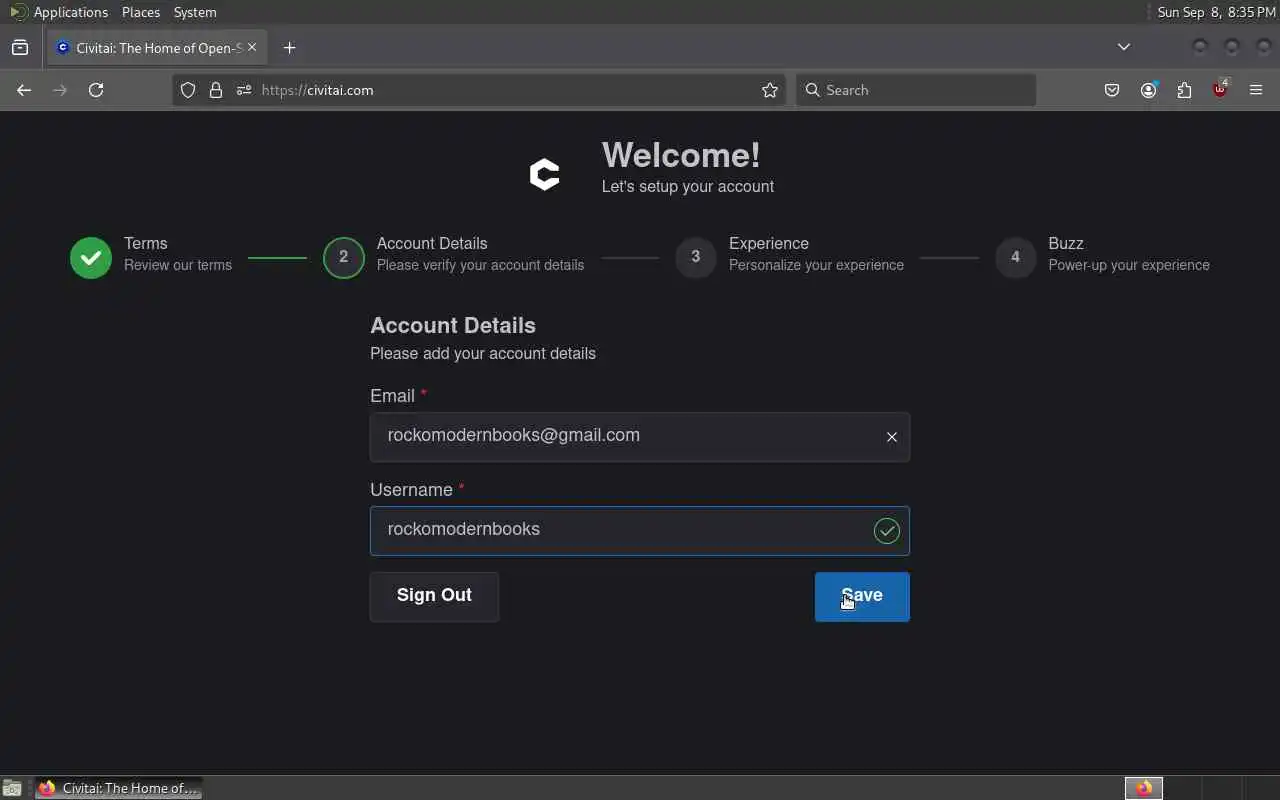The width and height of the screenshot is (1280, 800).
Task: Click the 'Account Details' heading text
Action: coord(453,326)
